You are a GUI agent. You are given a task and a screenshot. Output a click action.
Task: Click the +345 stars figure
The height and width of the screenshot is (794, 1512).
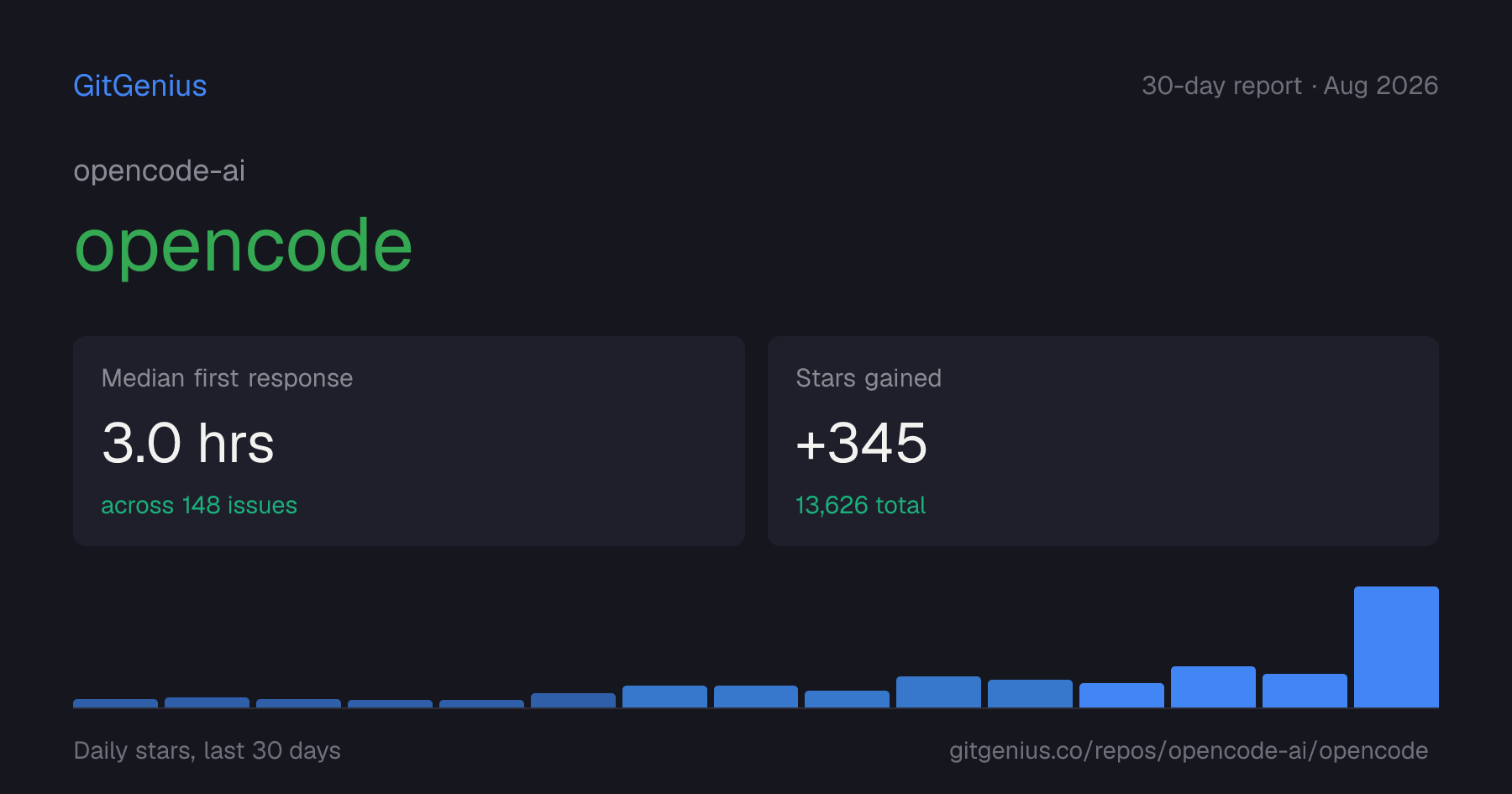(861, 443)
